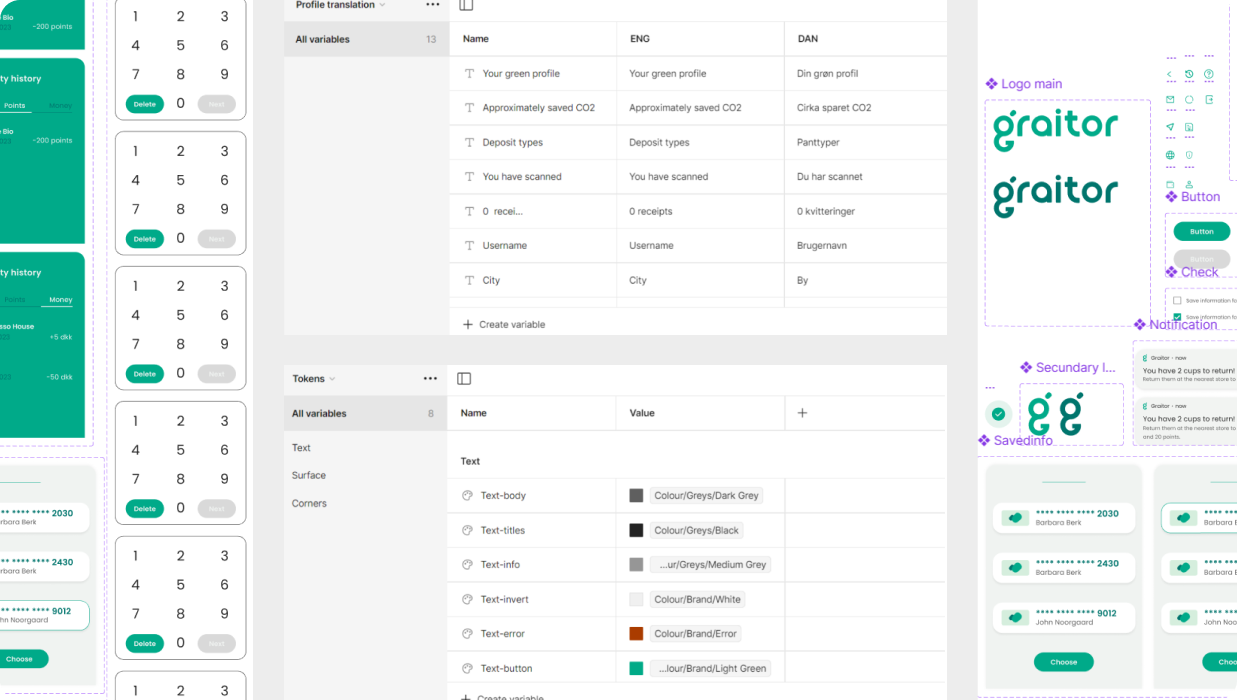Click the send paper plane icon
Screen dimensions: 1237x700
tap(1170, 127)
